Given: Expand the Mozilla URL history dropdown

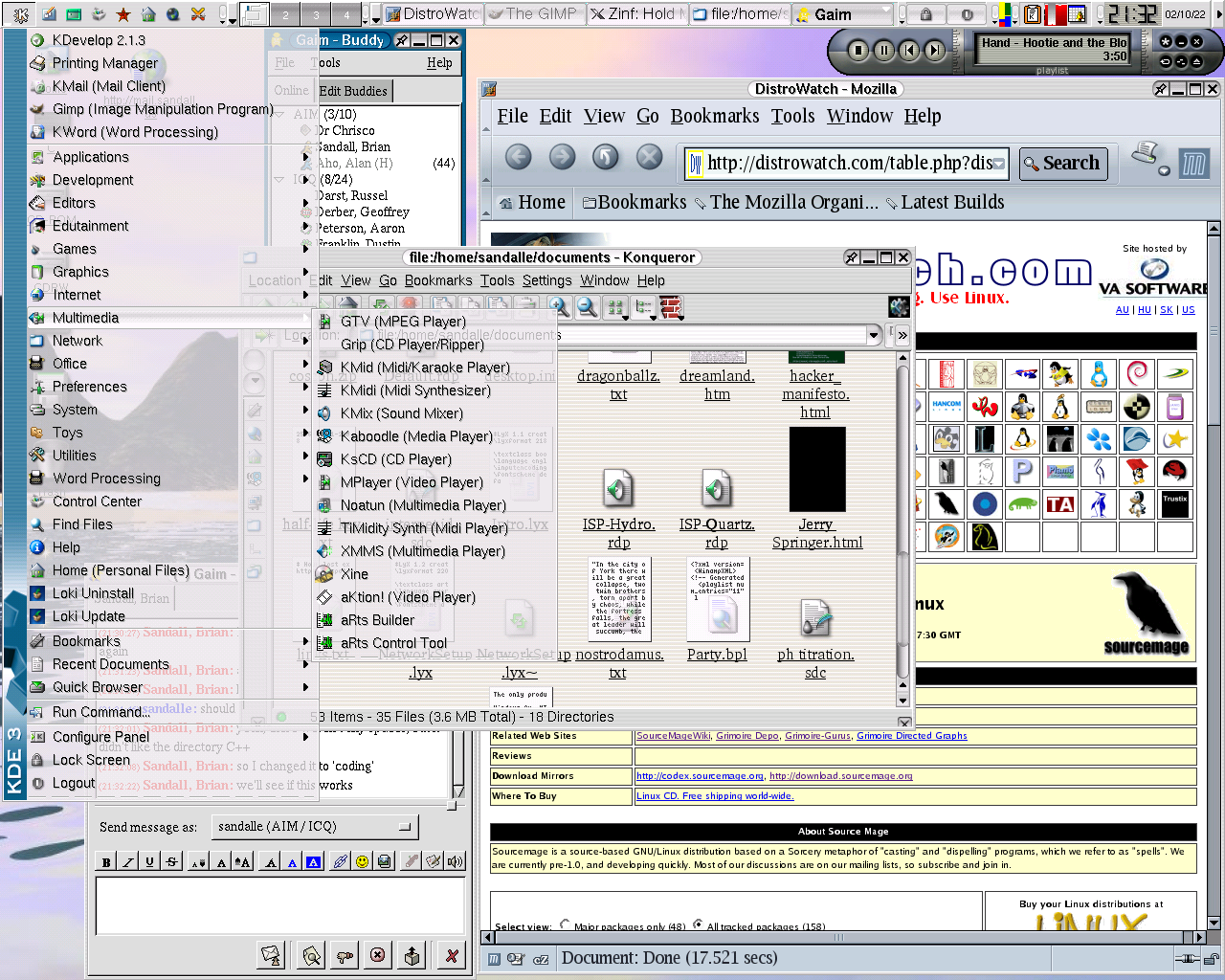Looking at the screenshot, I should click(x=999, y=164).
